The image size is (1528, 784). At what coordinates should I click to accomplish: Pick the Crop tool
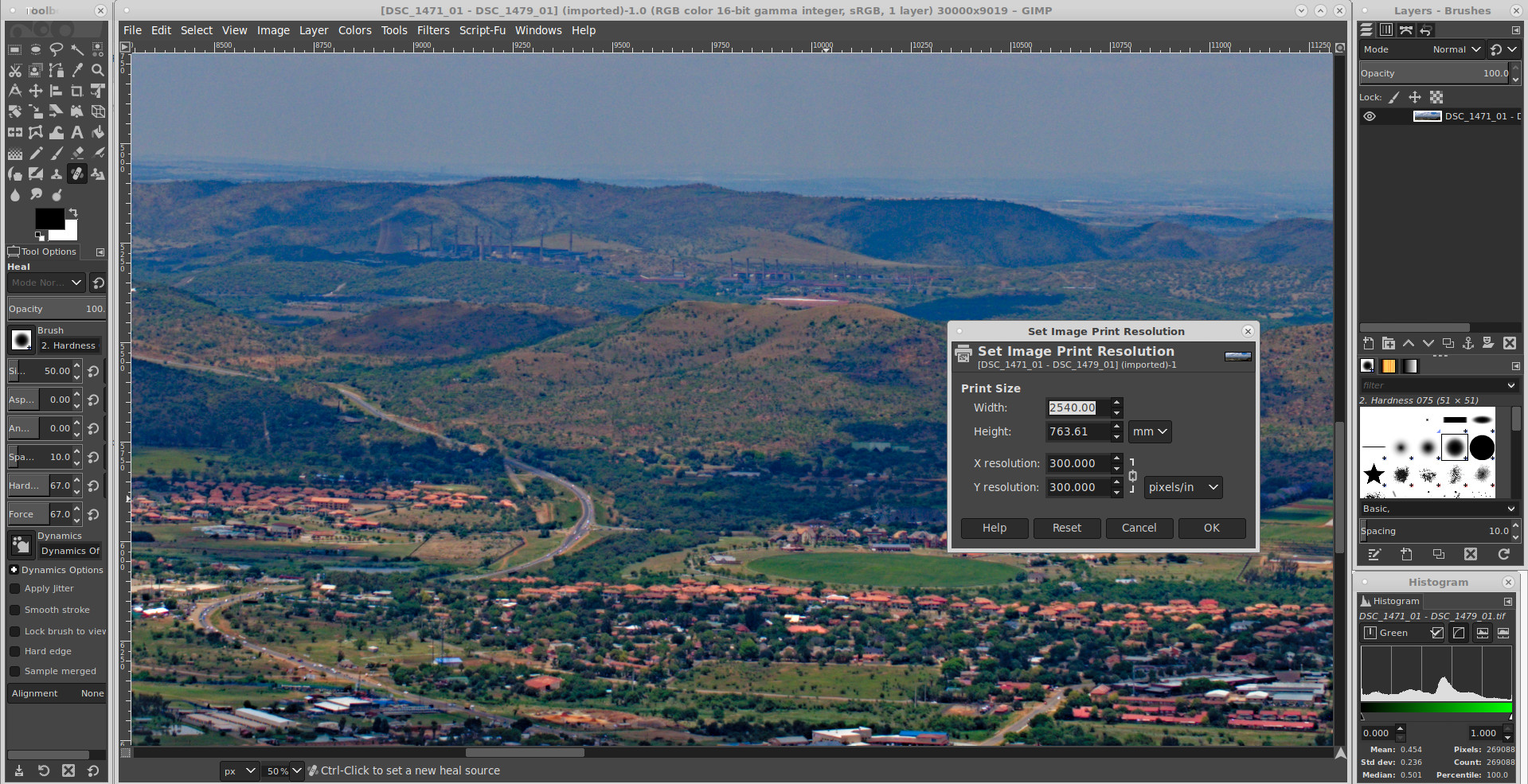(x=77, y=91)
